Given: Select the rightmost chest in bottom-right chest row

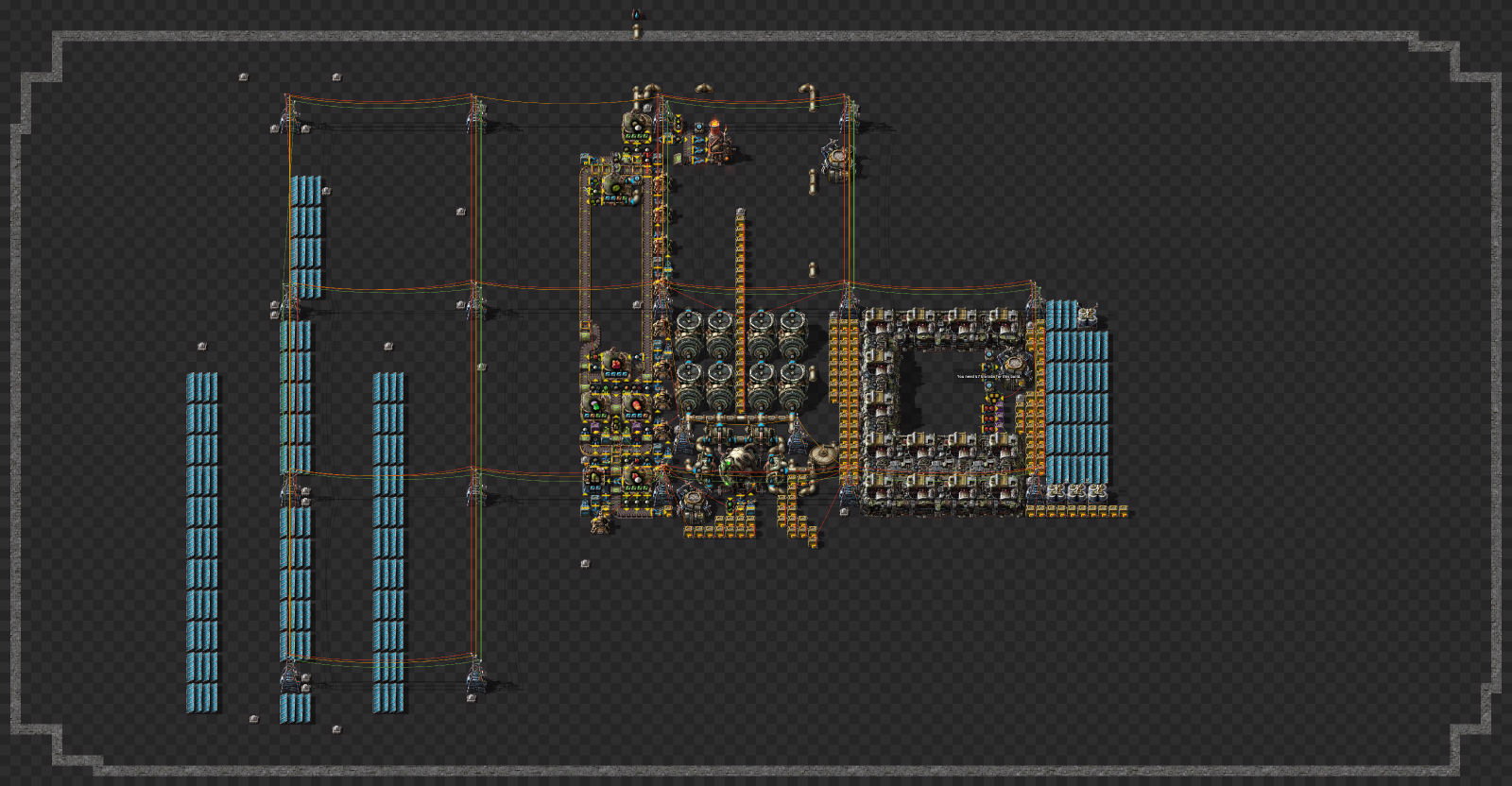Looking at the screenshot, I should (1124, 511).
